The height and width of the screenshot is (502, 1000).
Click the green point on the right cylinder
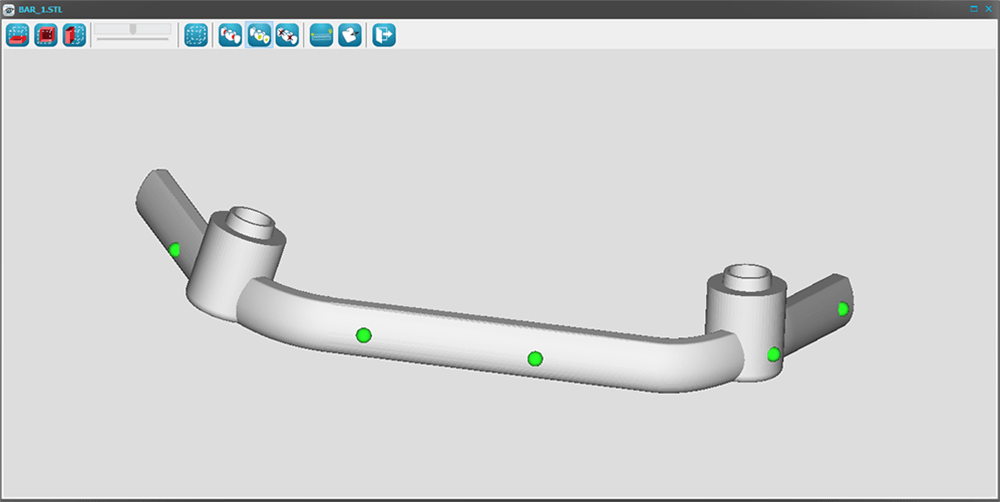click(774, 354)
